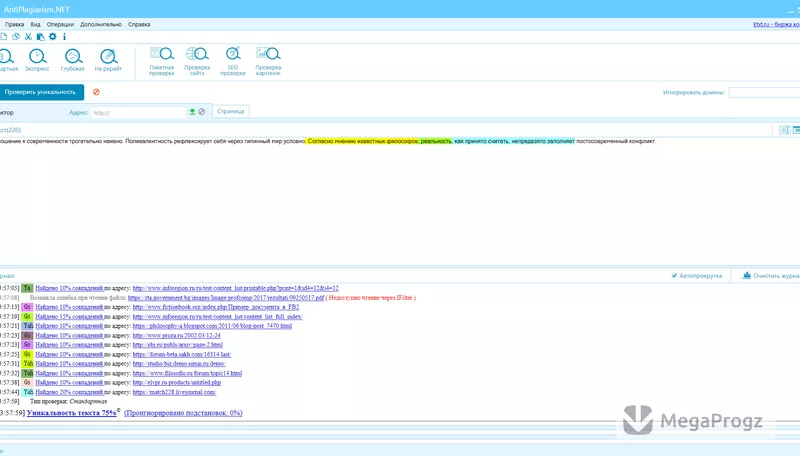Click yellow highlighted 'Согласно мнению известных философов'
This screenshot has height=456, width=800.
(x=363, y=141)
